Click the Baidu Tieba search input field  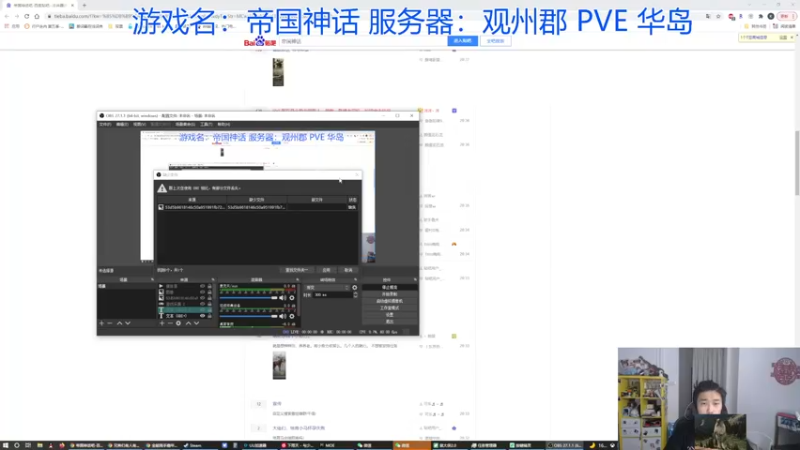tap(363, 41)
